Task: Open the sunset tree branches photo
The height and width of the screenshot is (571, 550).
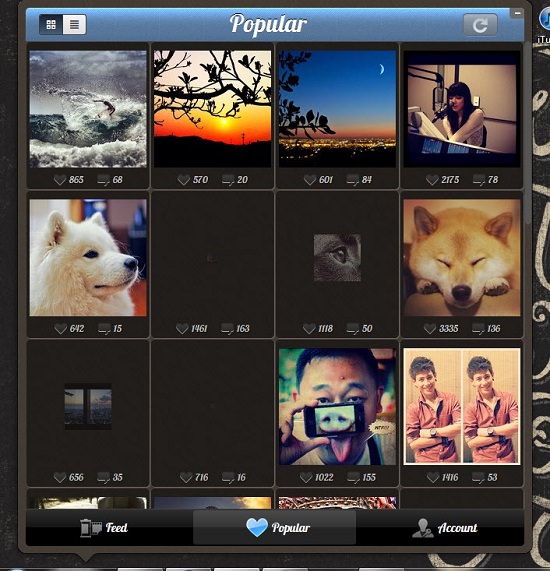Action: [212, 109]
